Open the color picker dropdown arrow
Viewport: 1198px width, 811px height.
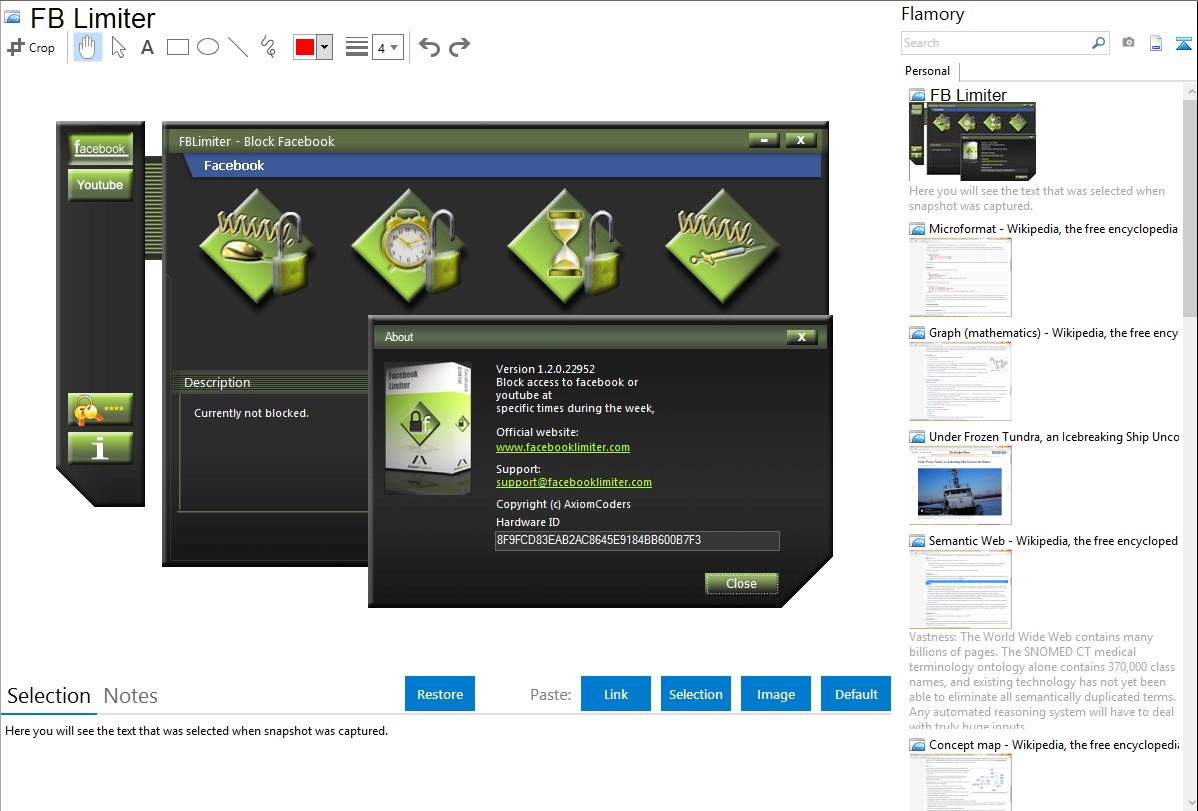(x=325, y=47)
